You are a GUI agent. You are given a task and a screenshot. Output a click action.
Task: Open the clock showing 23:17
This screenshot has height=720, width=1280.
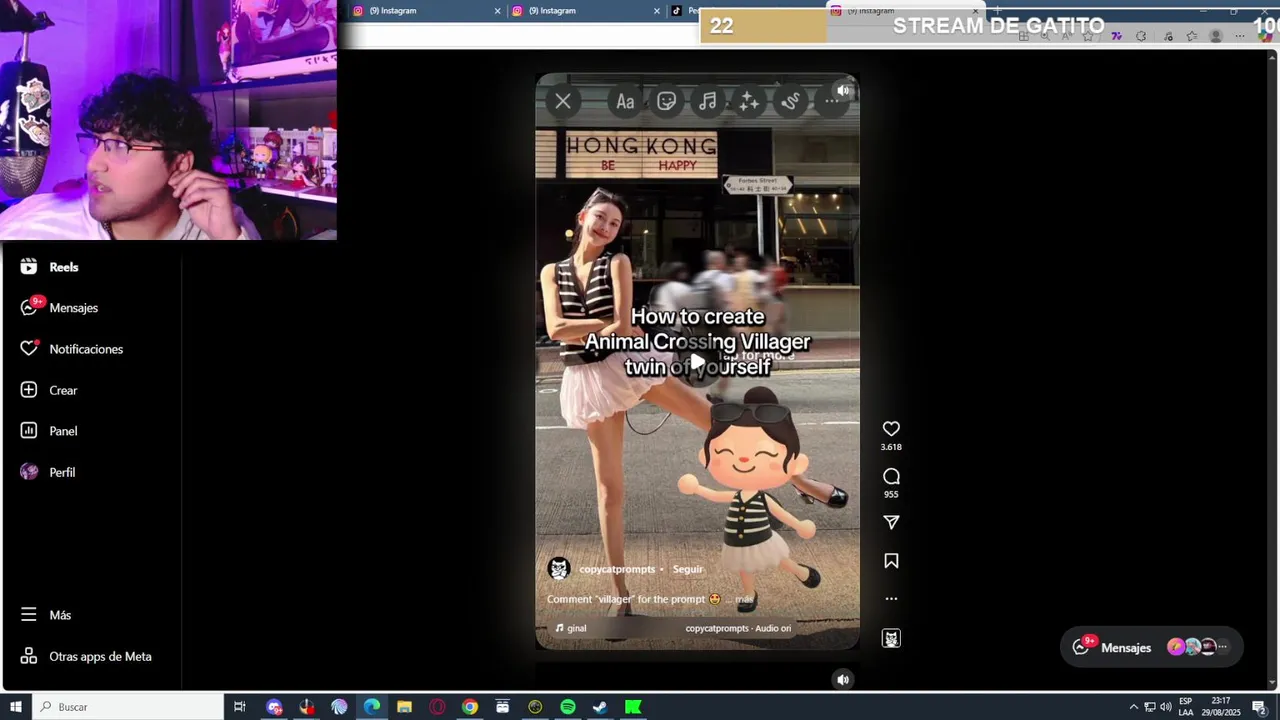coord(1221,707)
